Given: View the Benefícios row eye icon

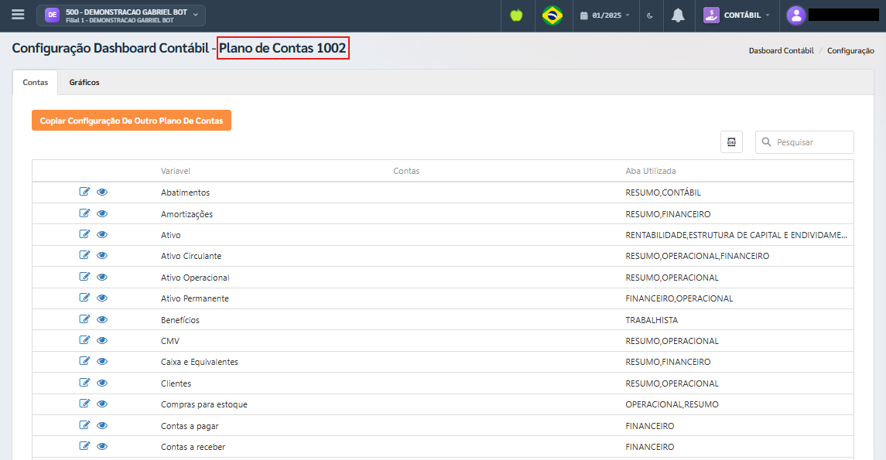Looking at the screenshot, I should 102,319.
